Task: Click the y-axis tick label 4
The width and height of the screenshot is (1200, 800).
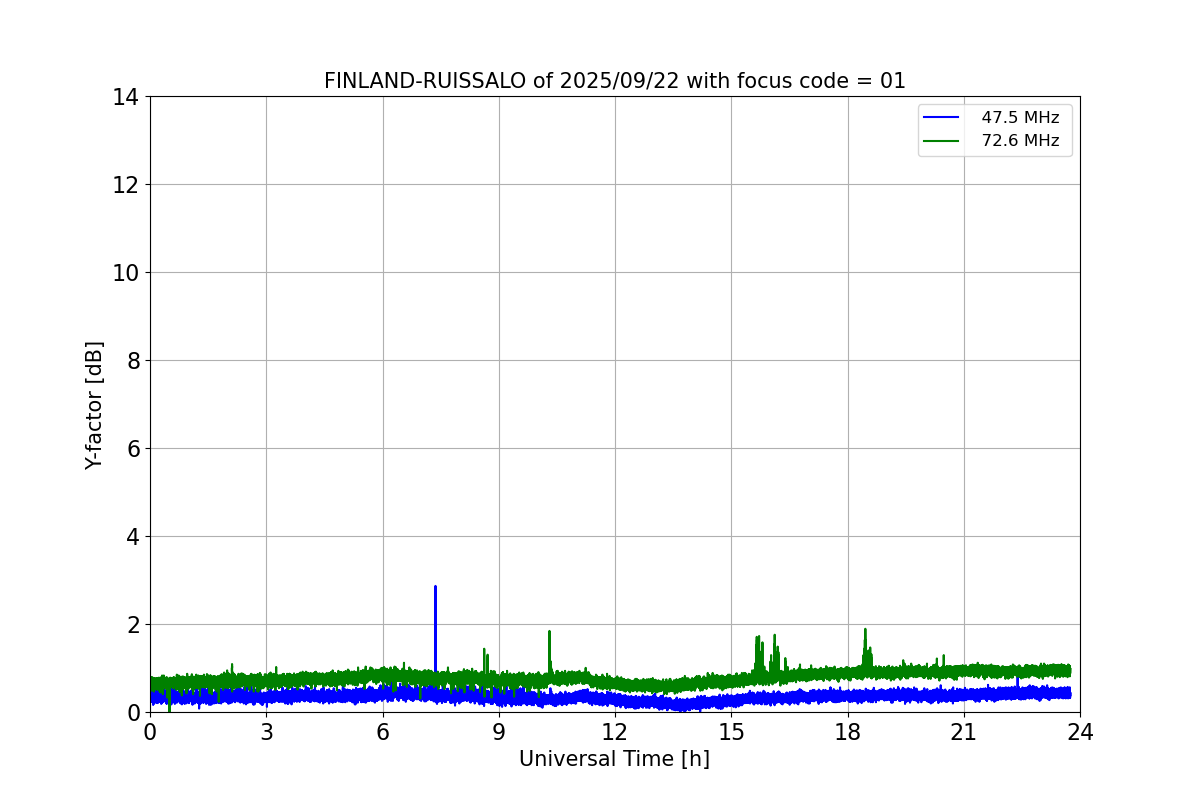Action: click(132, 537)
